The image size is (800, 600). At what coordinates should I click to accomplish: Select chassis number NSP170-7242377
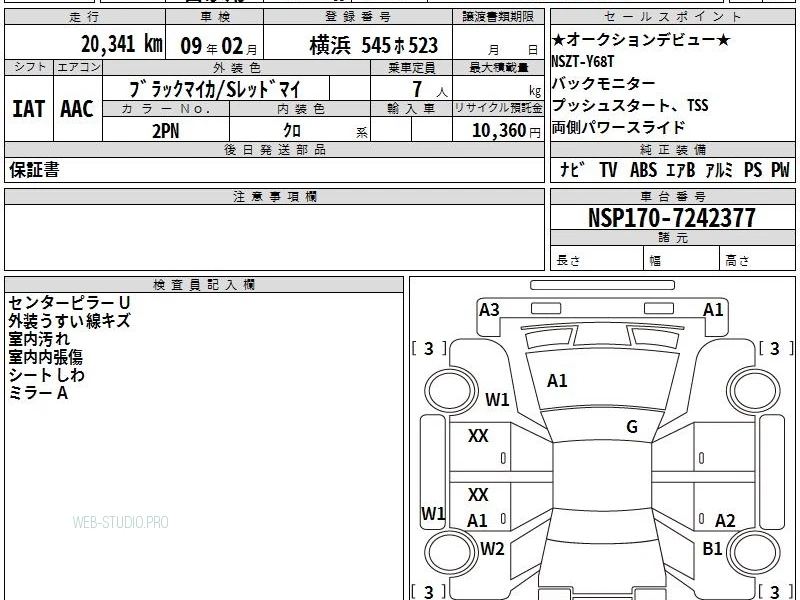(671, 218)
